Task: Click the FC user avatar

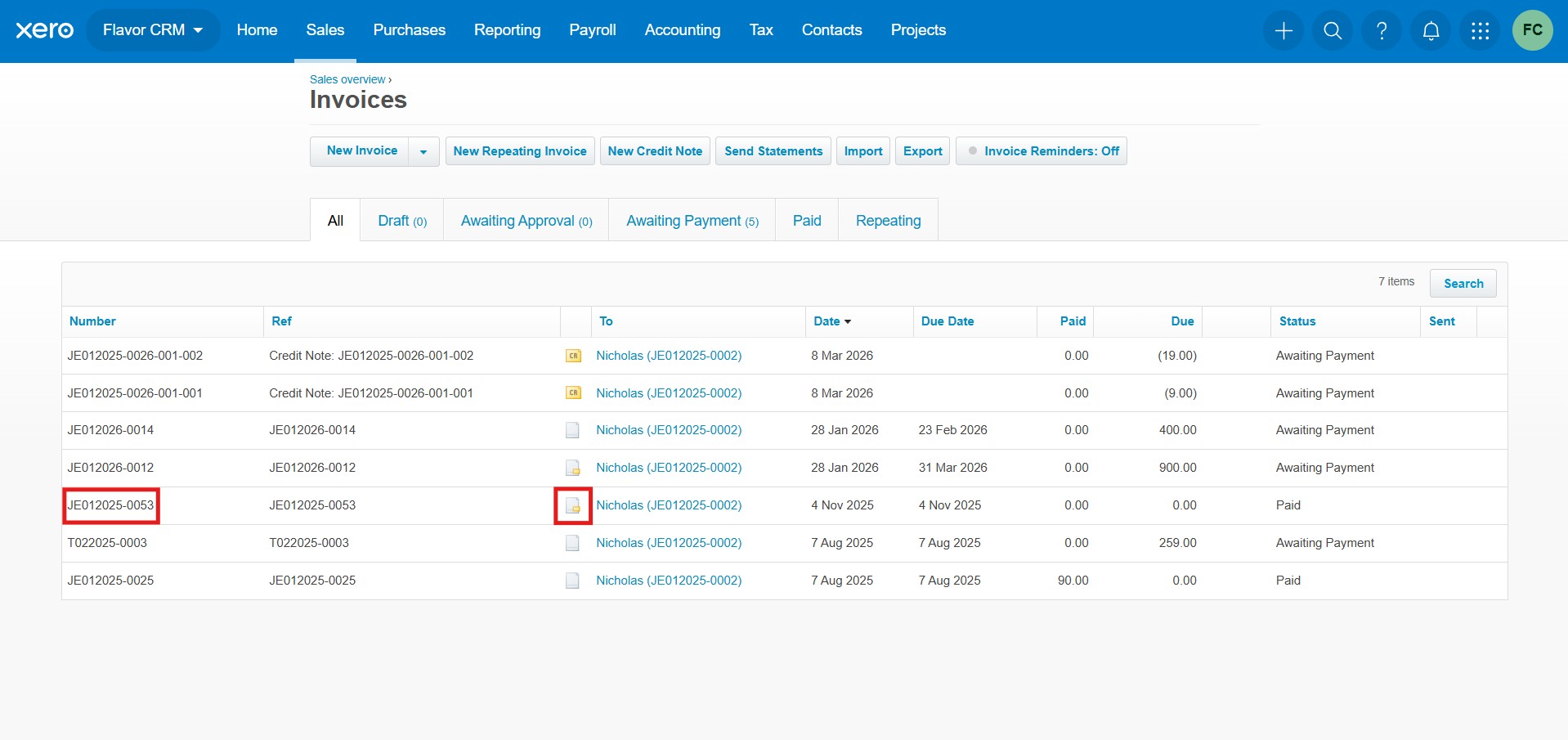Action: coord(1531,30)
